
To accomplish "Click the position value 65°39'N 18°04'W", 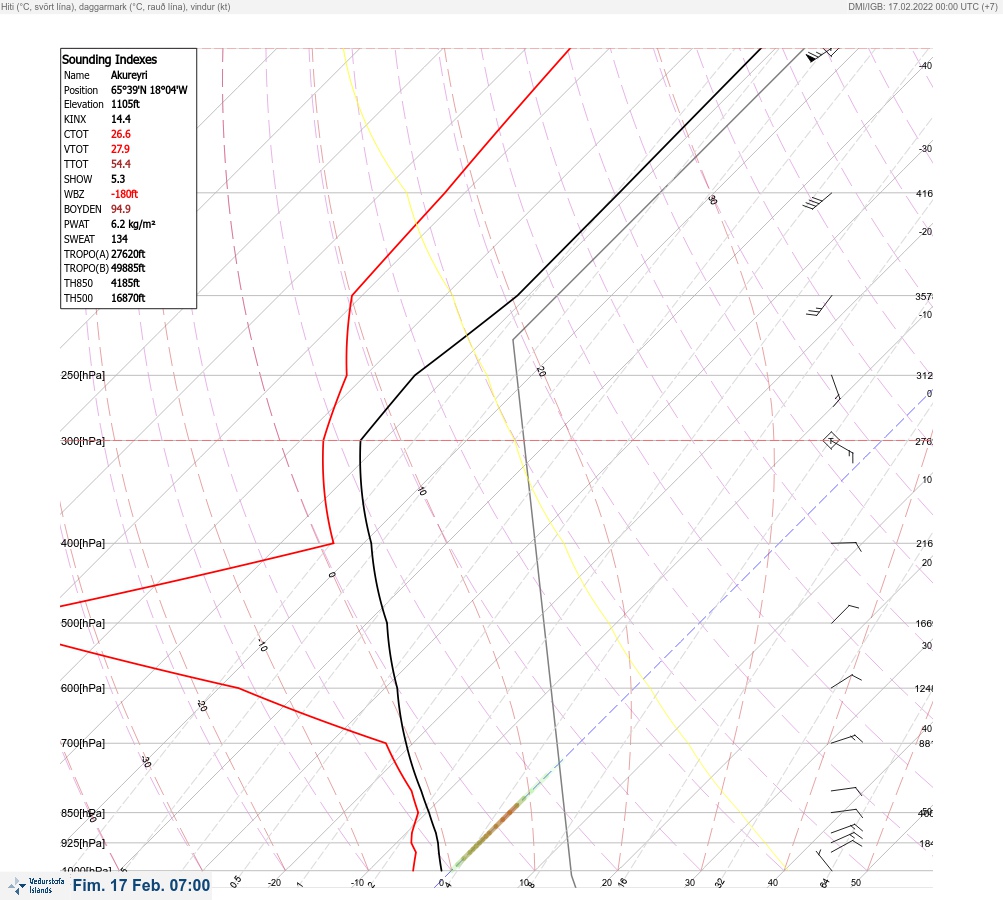I will pos(149,90).
